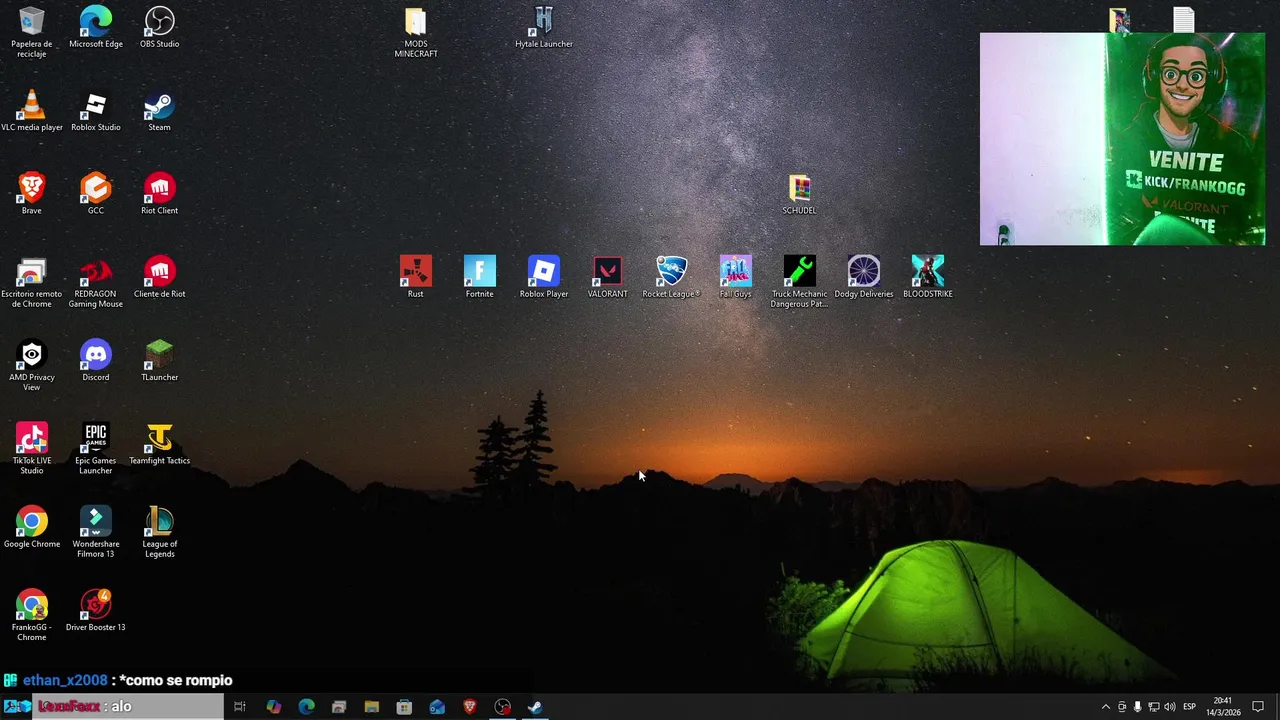Open the Roblox Studio desktop icon

96,110
